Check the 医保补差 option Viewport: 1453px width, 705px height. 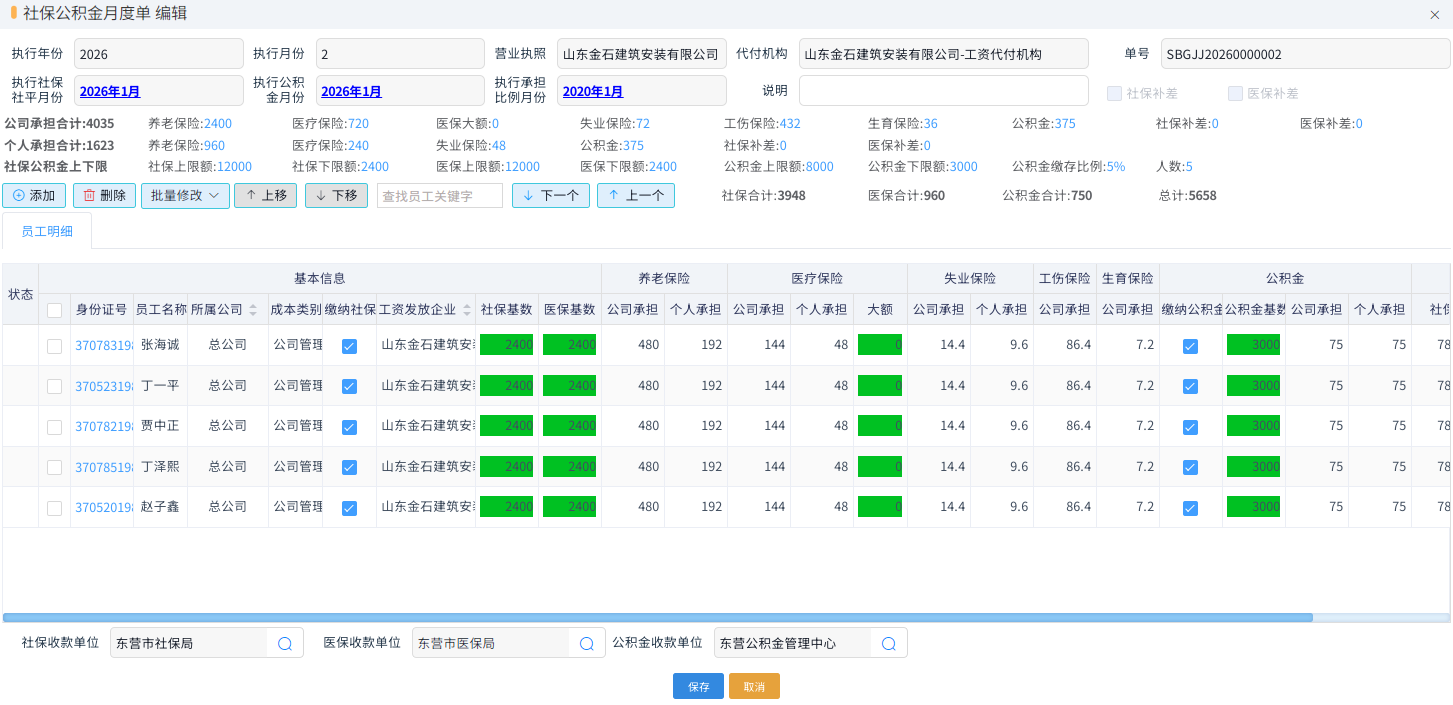click(1235, 93)
